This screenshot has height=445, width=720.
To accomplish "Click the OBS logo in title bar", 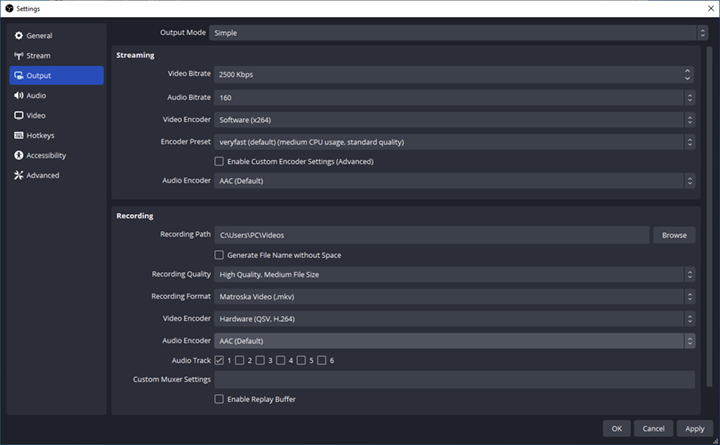I will [9, 8].
